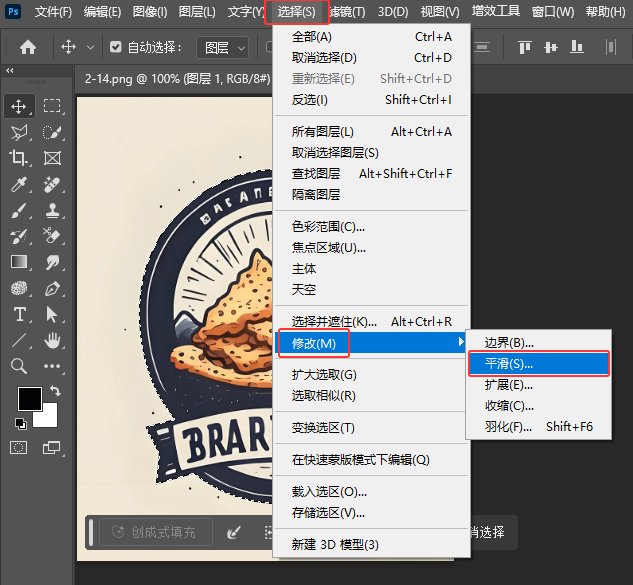The height and width of the screenshot is (585, 633).
Task: Click the foreground black color swatch
Action: [30, 398]
